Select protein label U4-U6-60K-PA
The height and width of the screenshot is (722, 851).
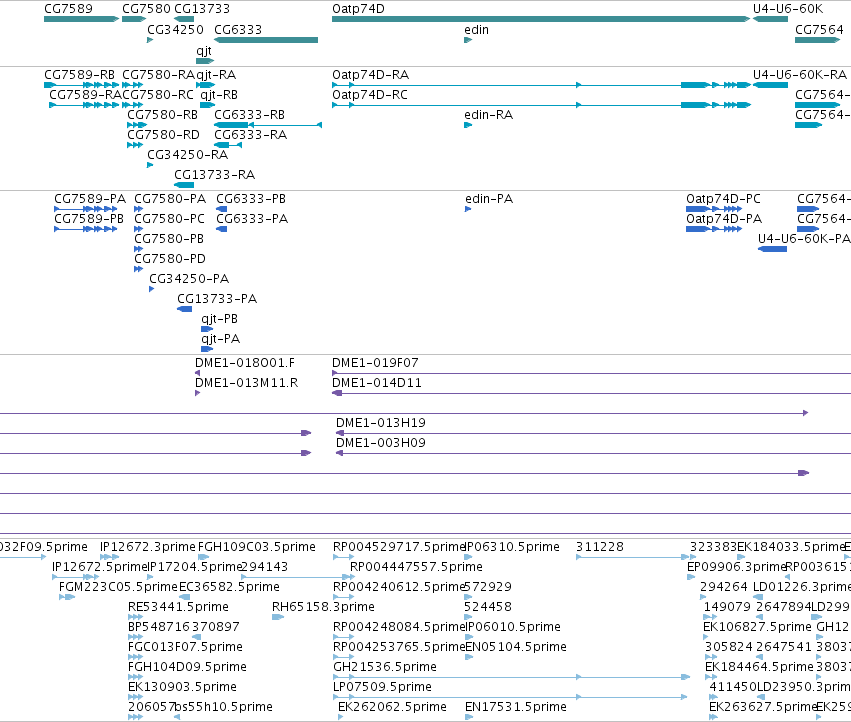[x=804, y=239]
